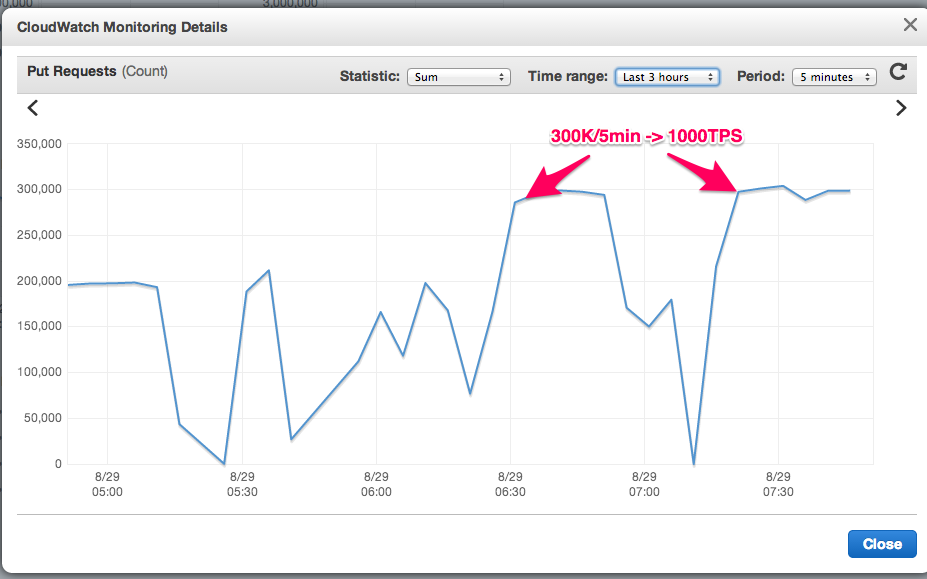Click the blue Close button

point(882,544)
